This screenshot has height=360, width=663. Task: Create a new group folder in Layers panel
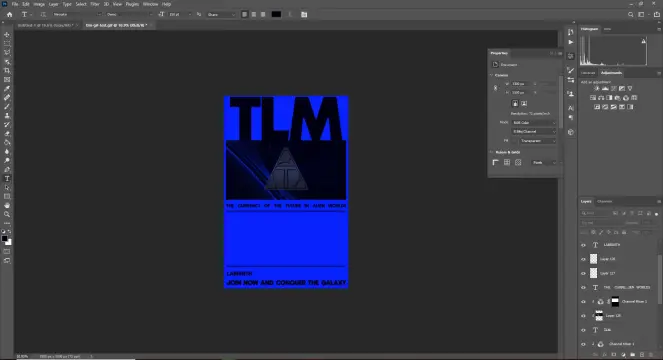click(x=633, y=355)
